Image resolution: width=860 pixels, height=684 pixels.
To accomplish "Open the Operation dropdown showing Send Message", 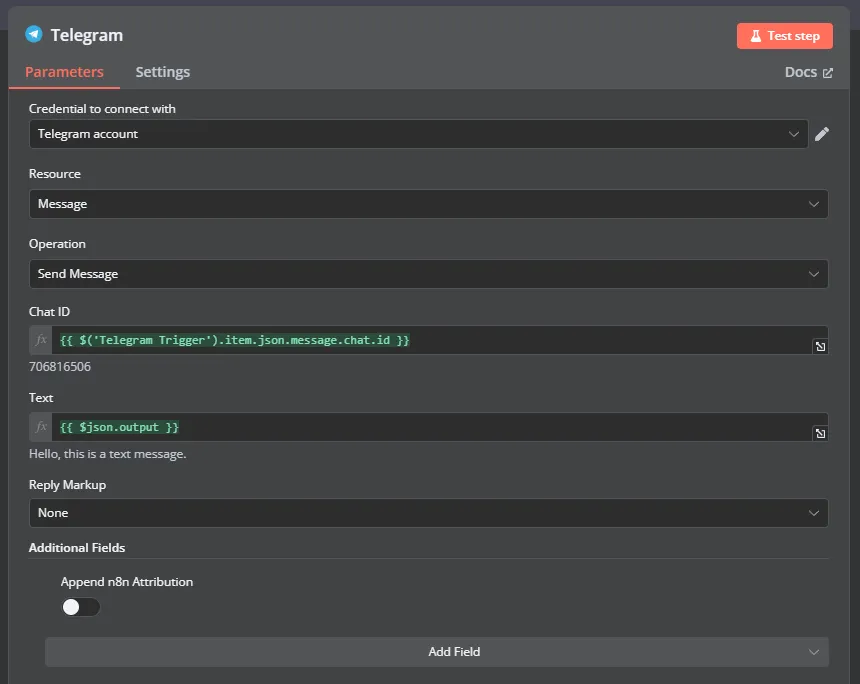I will click(428, 274).
